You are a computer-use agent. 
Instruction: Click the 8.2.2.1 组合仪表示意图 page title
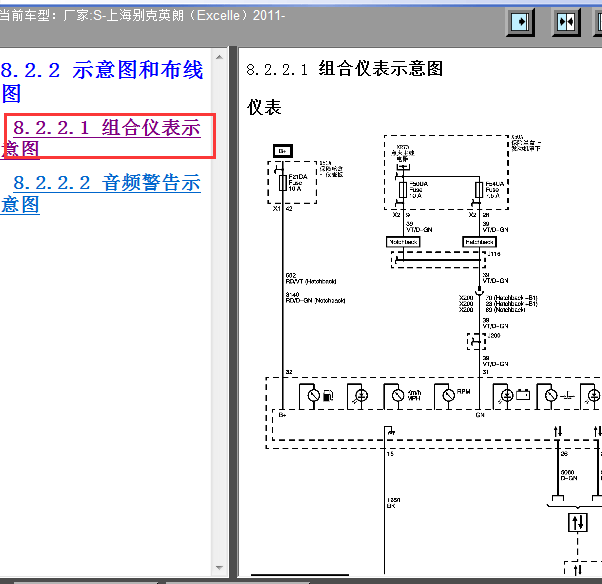(344, 69)
